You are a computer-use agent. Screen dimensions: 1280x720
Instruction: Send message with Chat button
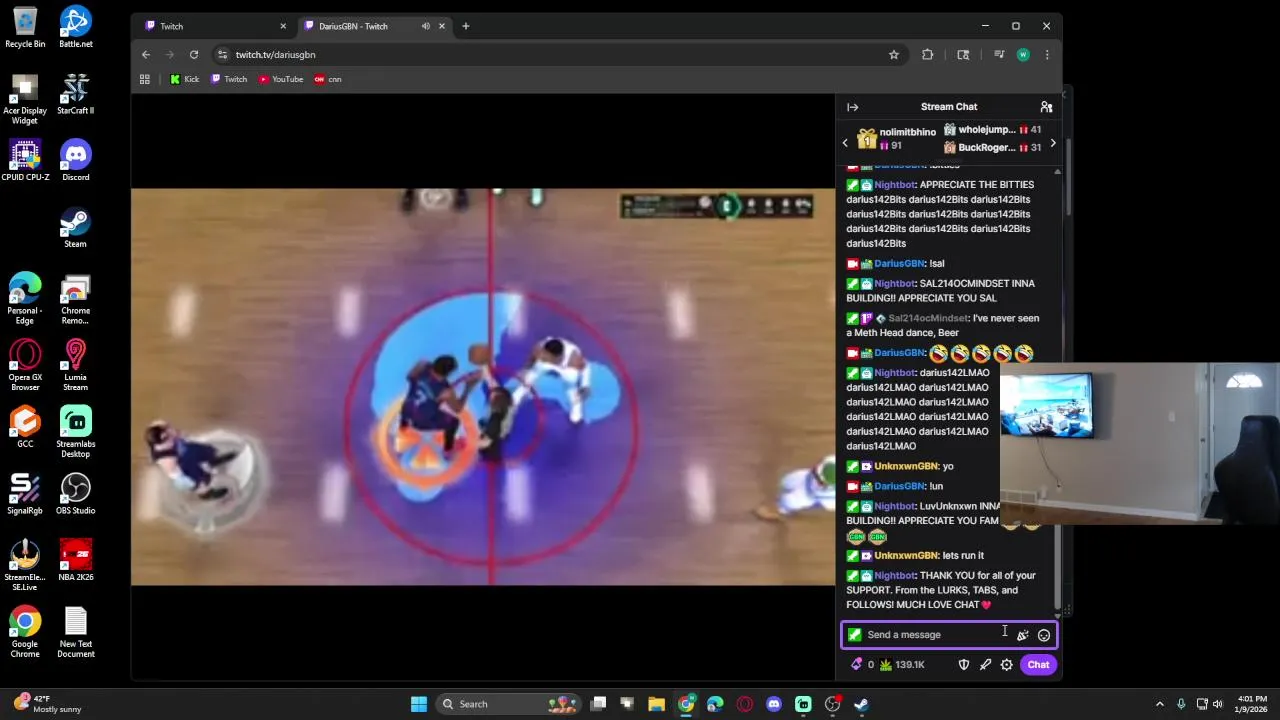coord(1038,664)
